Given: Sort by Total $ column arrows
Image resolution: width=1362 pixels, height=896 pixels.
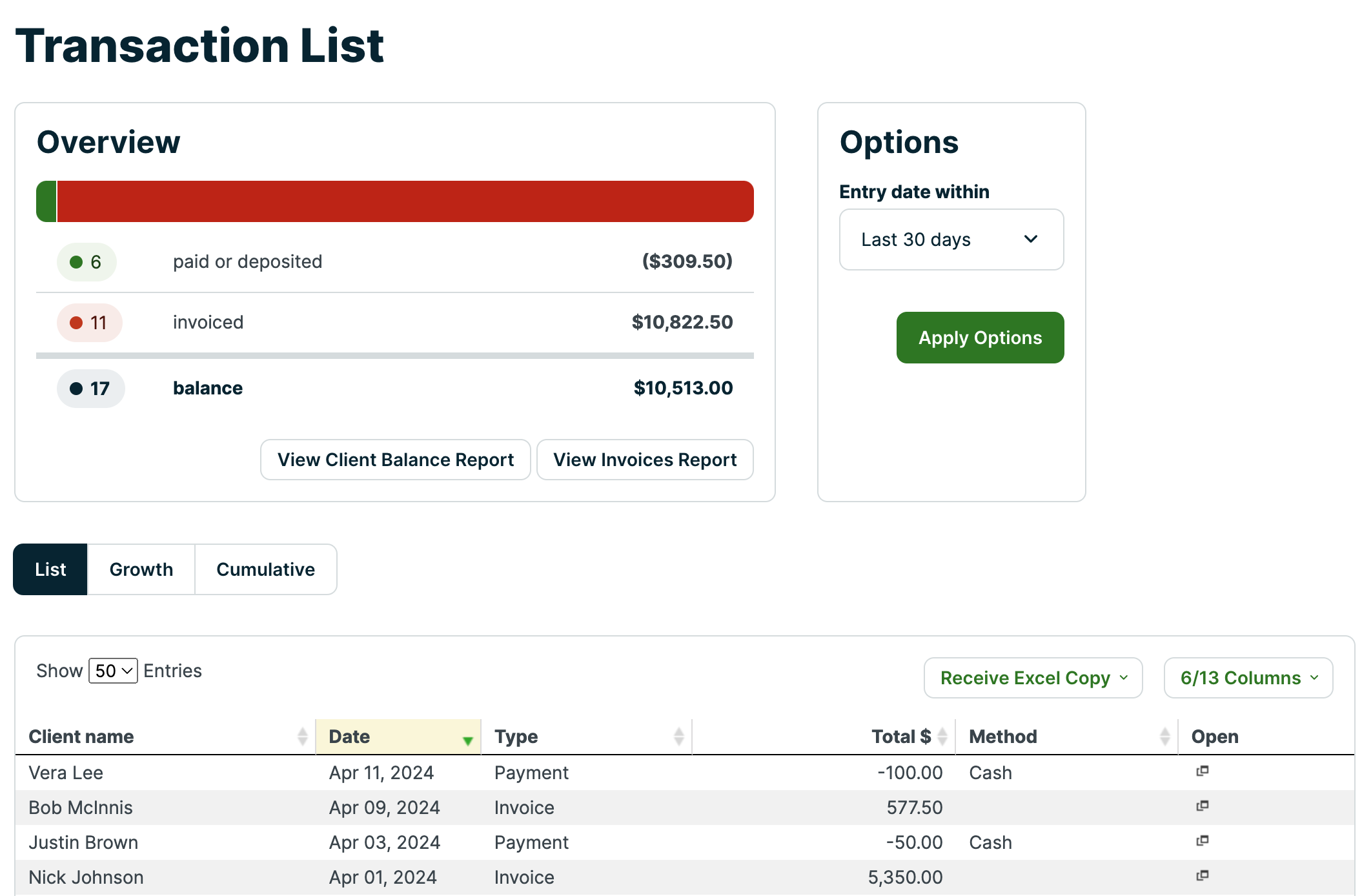Looking at the screenshot, I should pos(942,737).
